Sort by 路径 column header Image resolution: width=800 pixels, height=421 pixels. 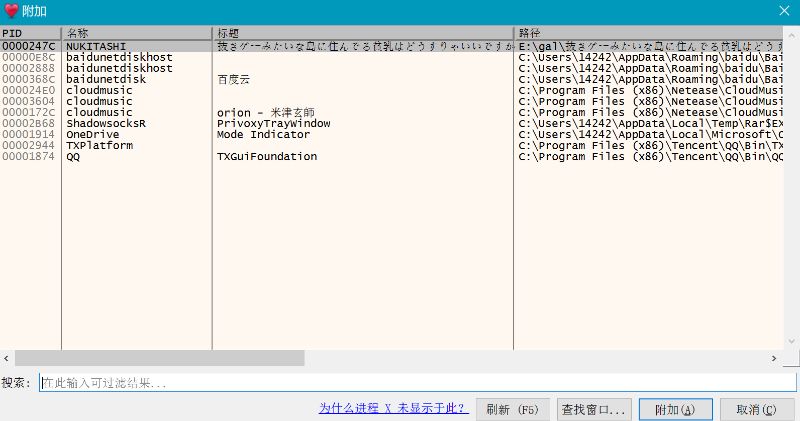tap(648, 33)
